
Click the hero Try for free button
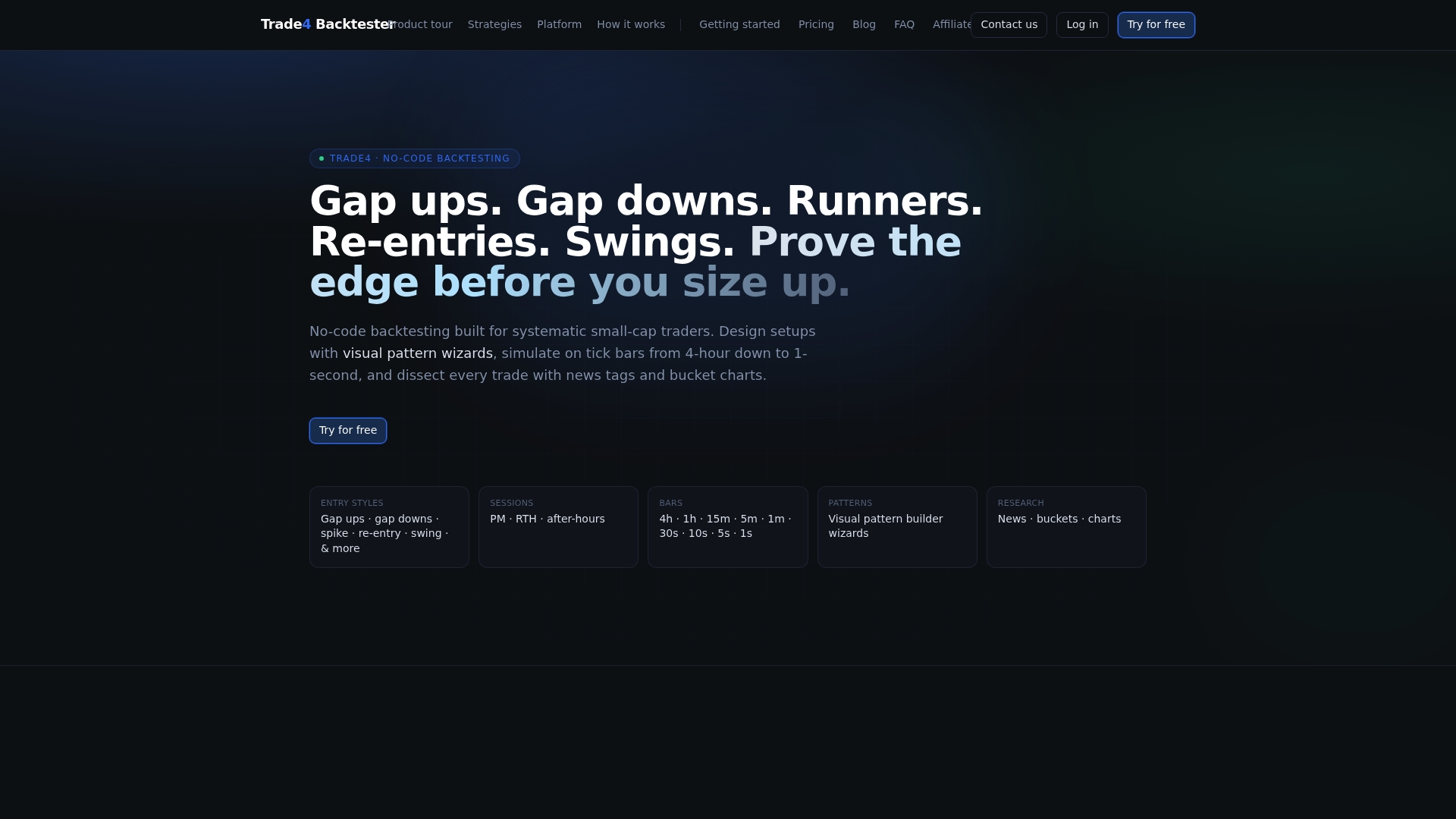[x=348, y=431]
